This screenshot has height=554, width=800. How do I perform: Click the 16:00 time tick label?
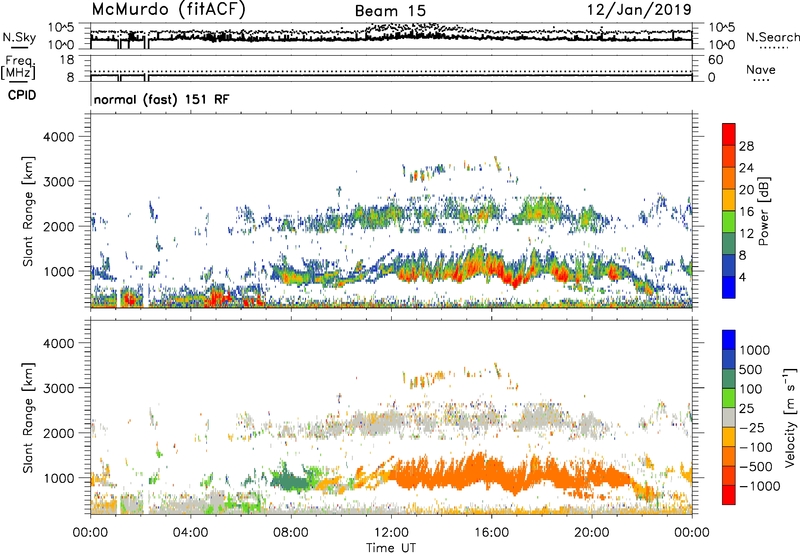coord(491,533)
